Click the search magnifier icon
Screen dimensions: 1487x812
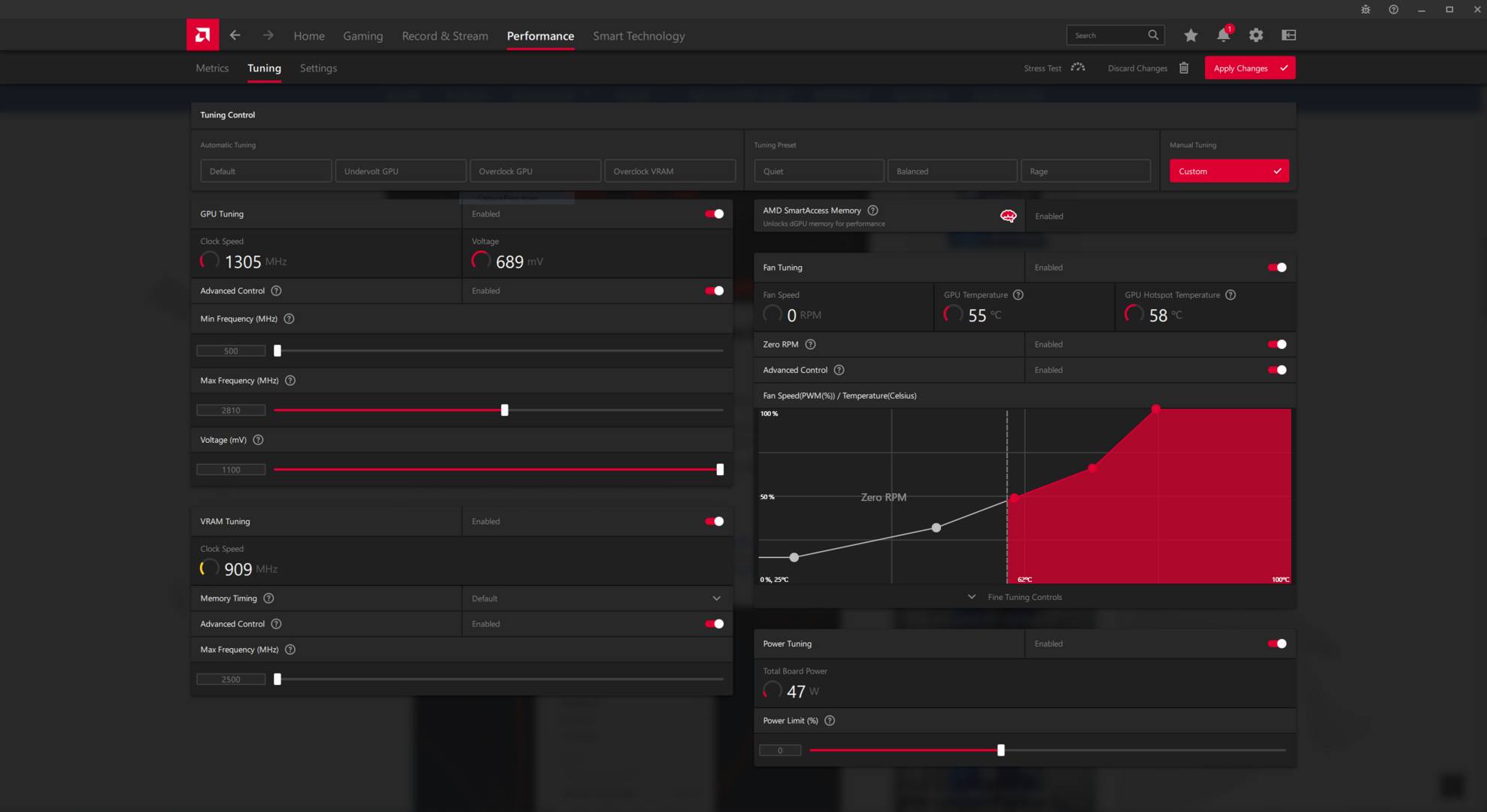(1153, 35)
